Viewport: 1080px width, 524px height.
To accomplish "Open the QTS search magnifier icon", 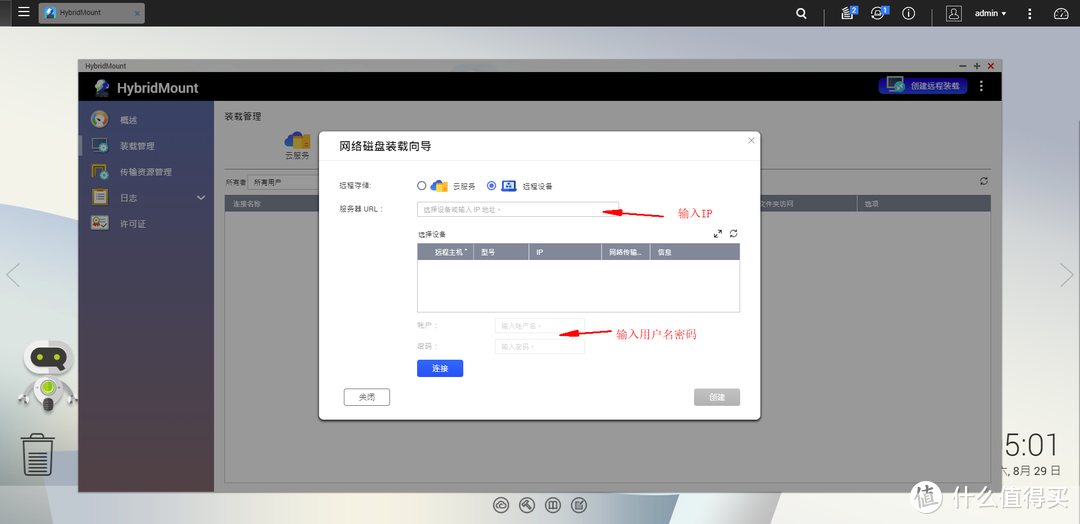I will pyautogui.click(x=801, y=13).
